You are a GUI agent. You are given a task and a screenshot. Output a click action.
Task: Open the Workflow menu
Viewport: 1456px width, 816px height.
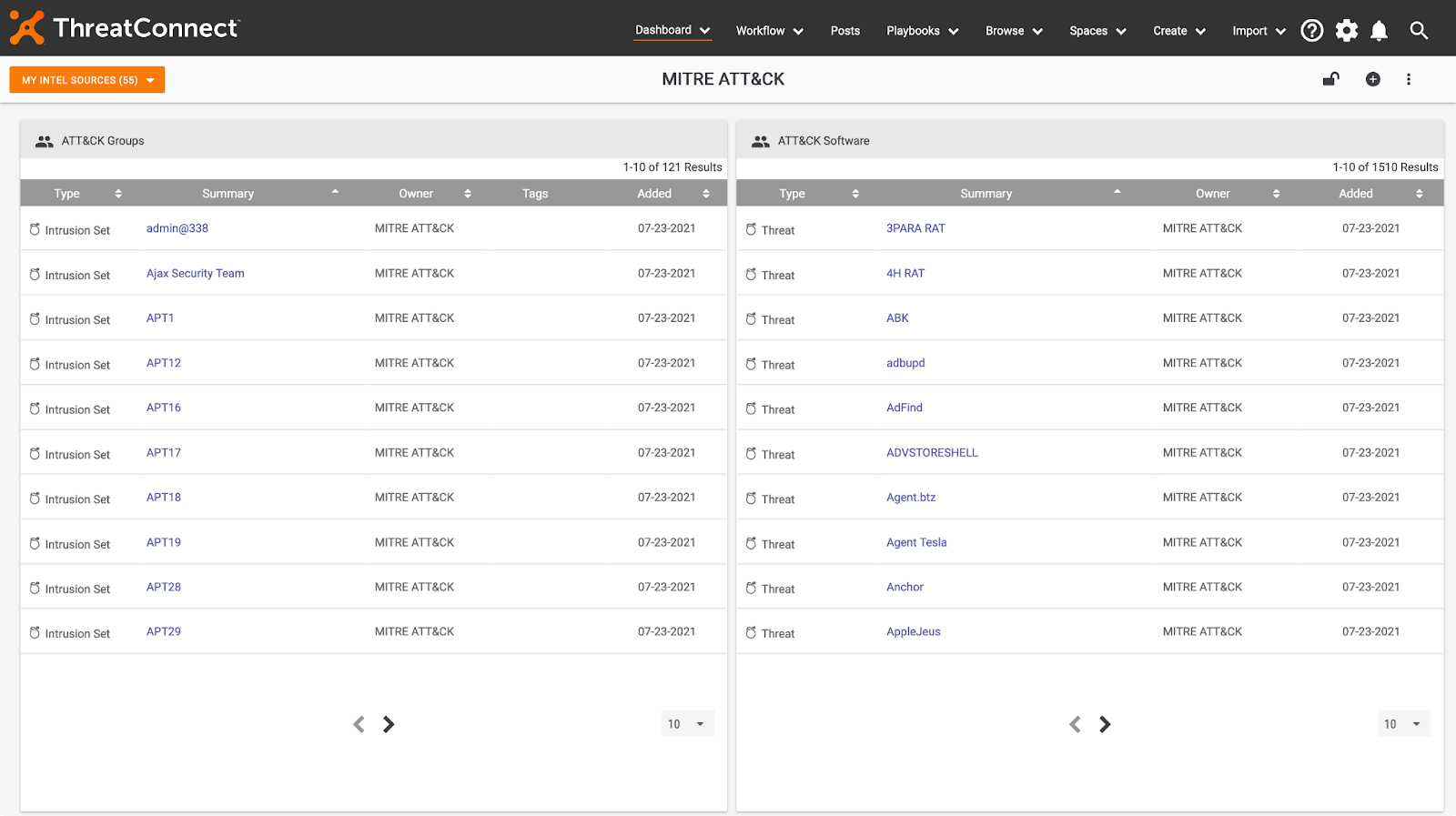tap(770, 31)
